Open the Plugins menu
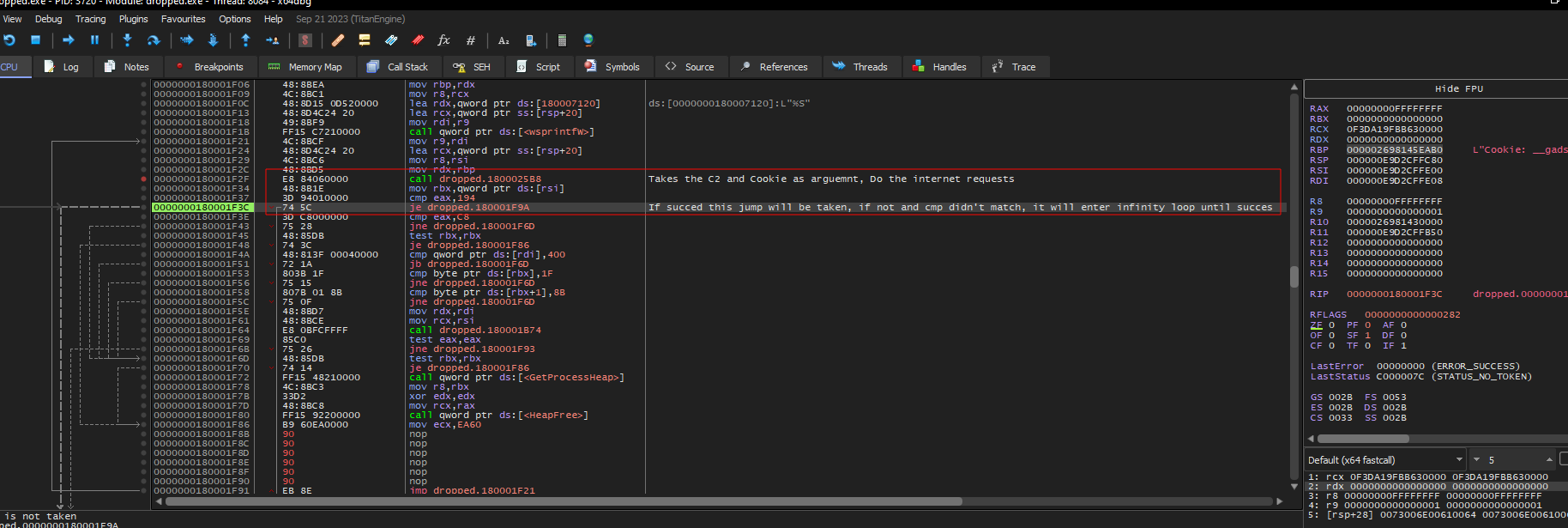Viewport: 1568px width, 528px height. coord(133,19)
